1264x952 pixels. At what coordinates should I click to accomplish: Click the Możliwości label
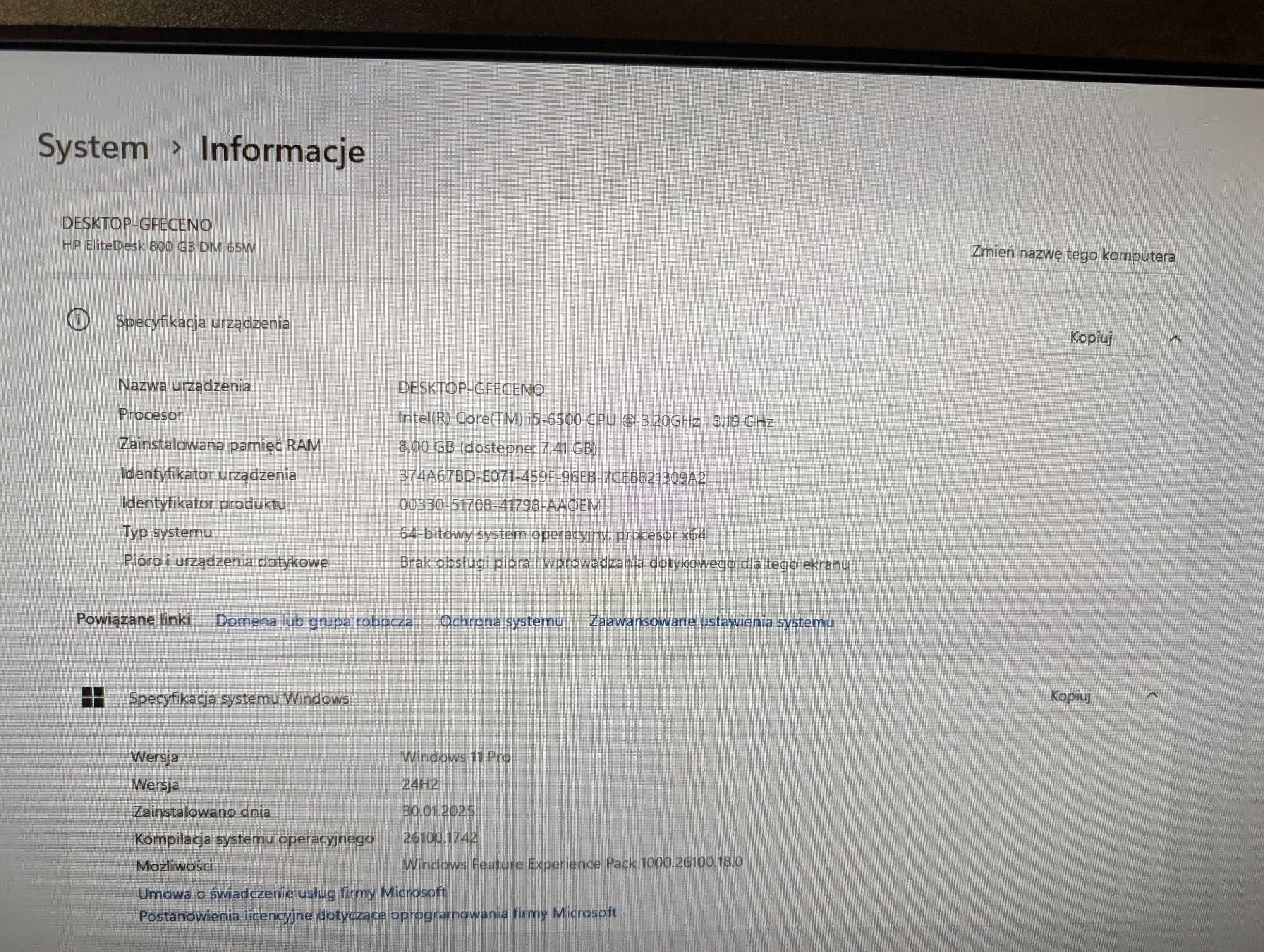click(174, 865)
